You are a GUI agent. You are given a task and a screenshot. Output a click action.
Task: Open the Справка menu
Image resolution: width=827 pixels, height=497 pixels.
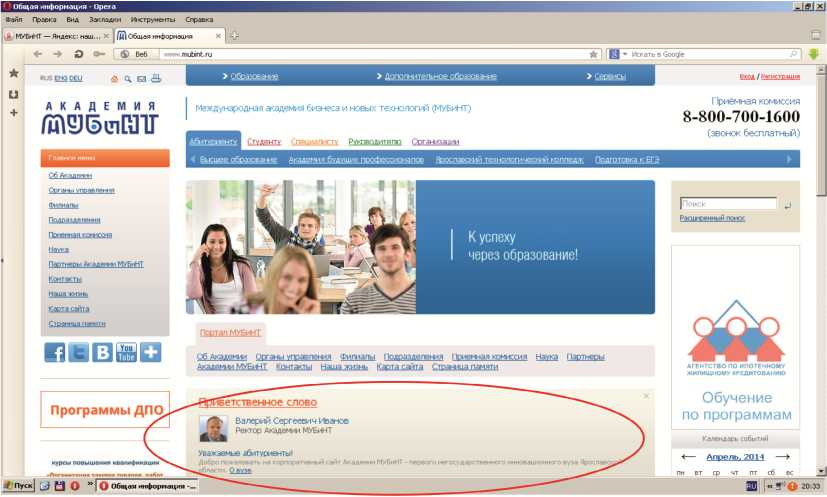[x=199, y=20]
